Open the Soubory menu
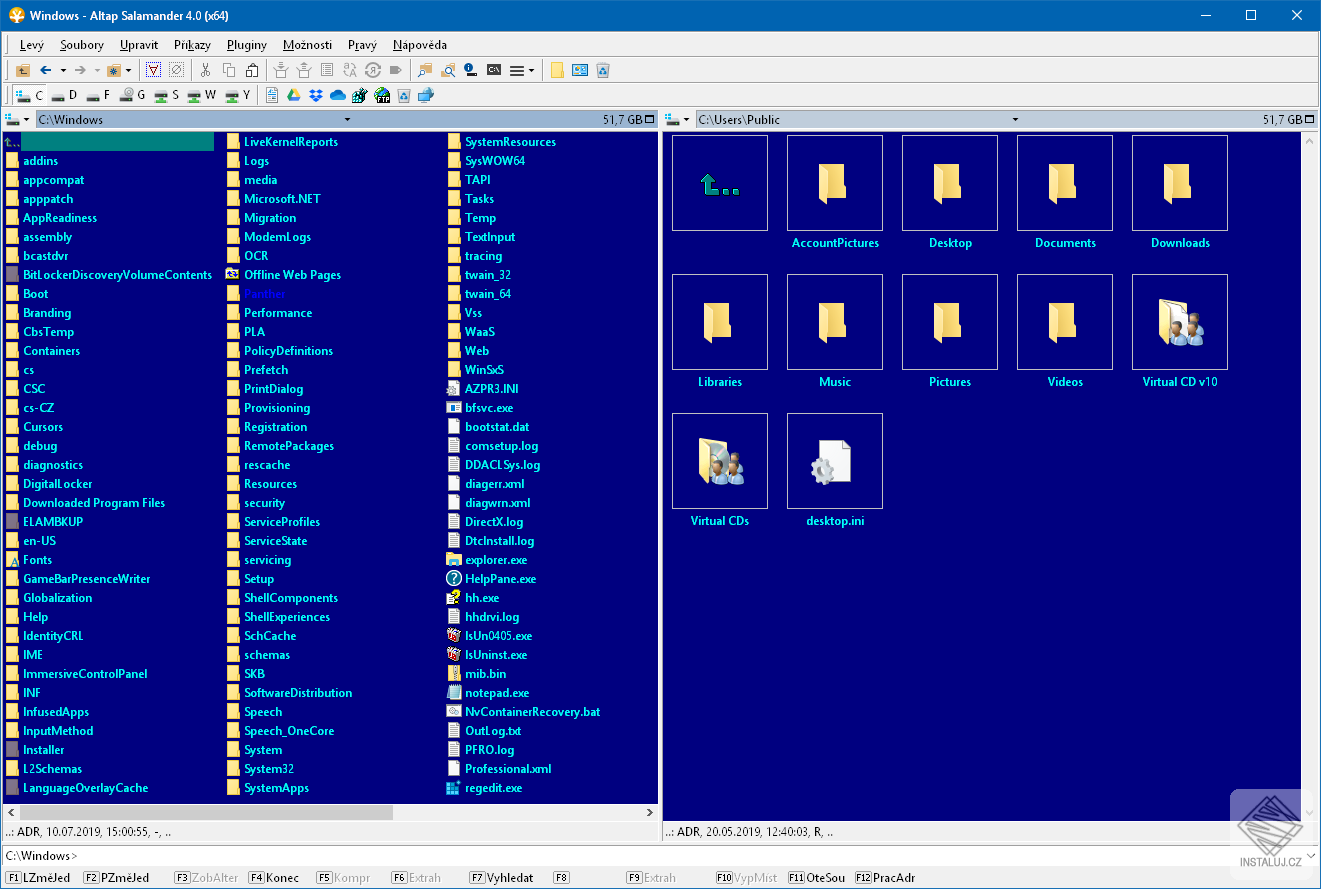The height and width of the screenshot is (889, 1321). tap(81, 45)
